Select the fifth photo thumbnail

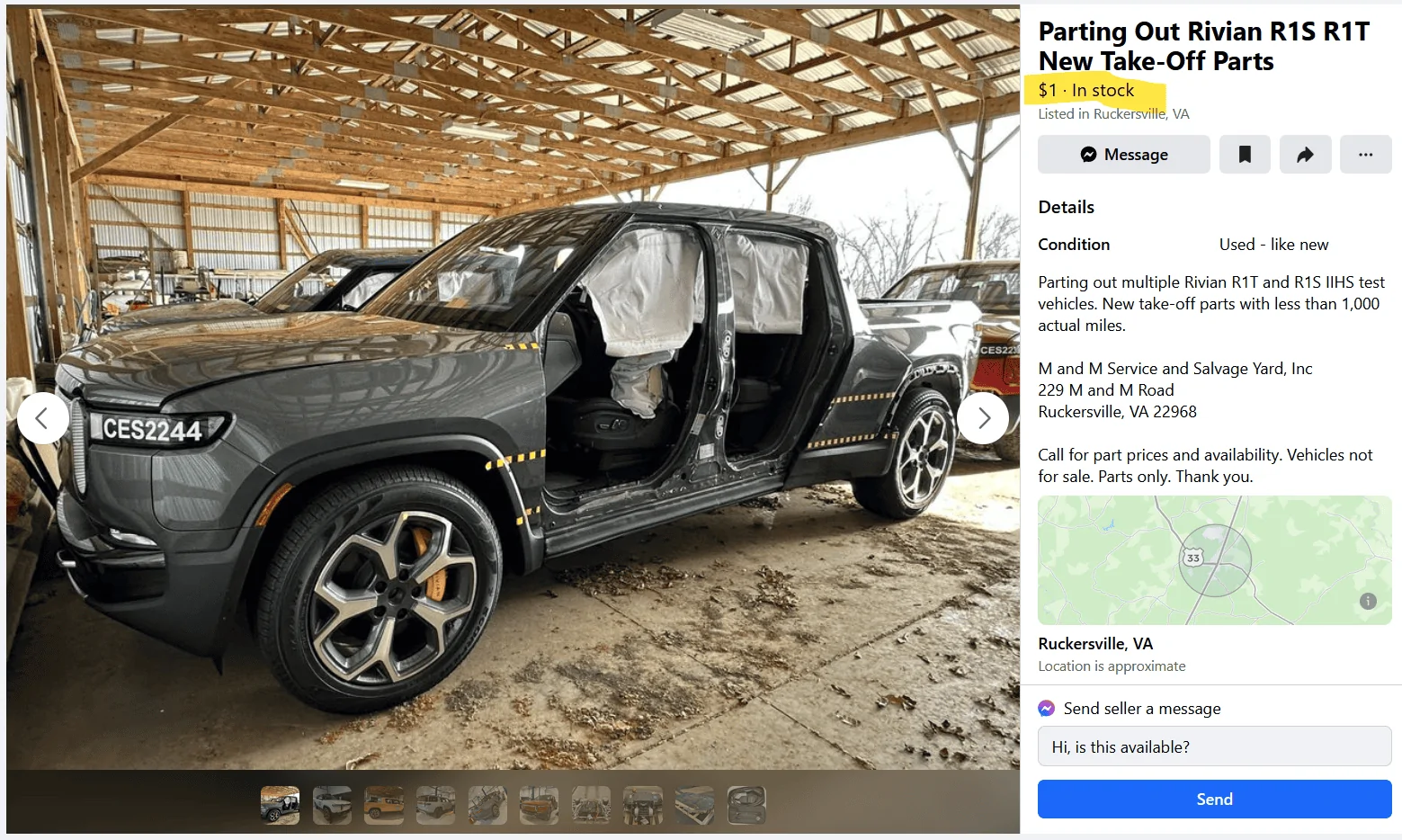click(487, 805)
